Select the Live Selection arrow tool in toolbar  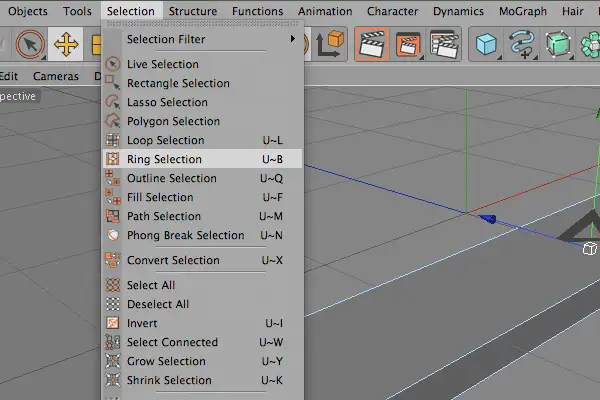[30, 44]
